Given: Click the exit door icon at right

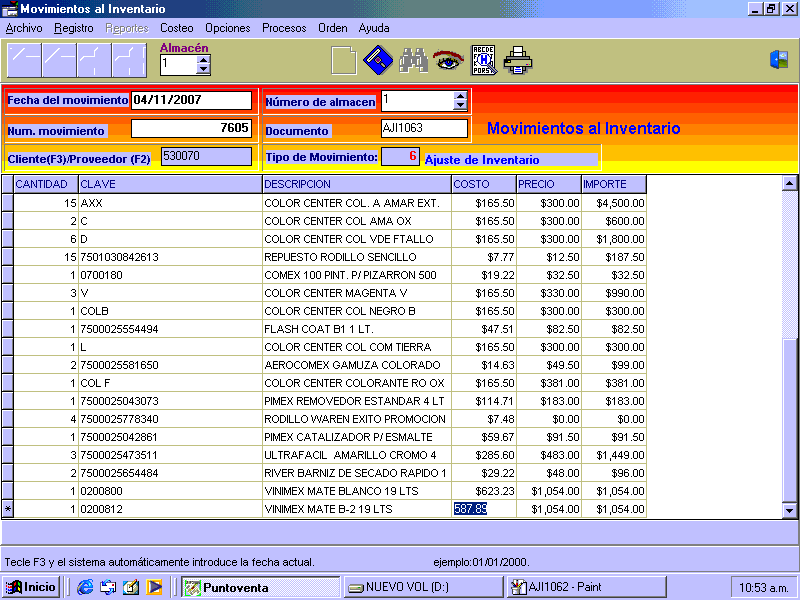Looking at the screenshot, I should coord(778,60).
